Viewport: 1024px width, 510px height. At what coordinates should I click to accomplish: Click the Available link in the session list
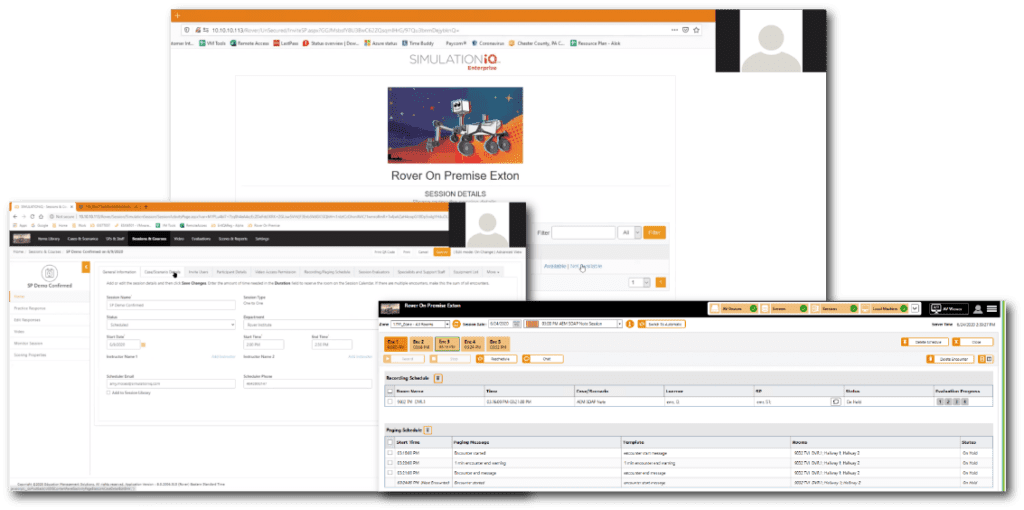coord(554,266)
